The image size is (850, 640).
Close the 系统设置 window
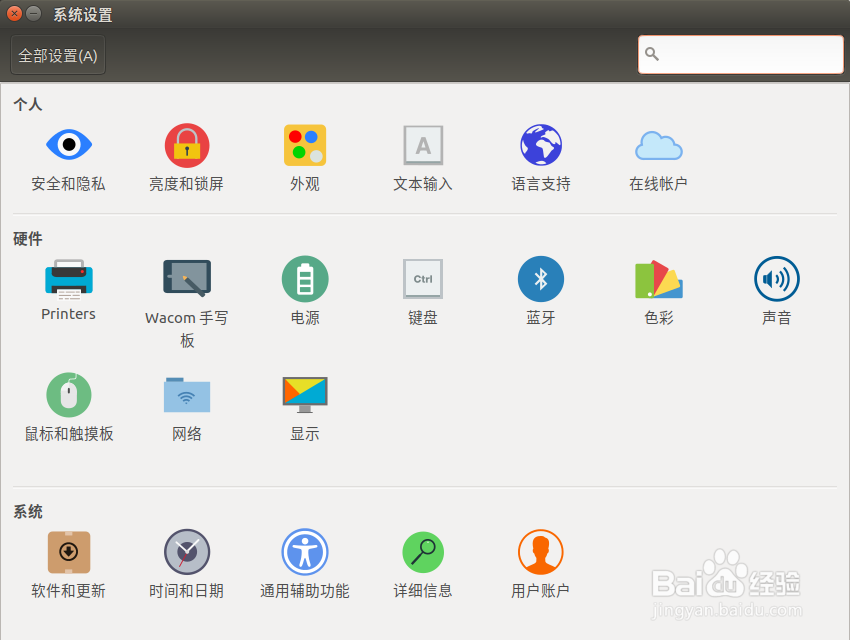(14, 14)
